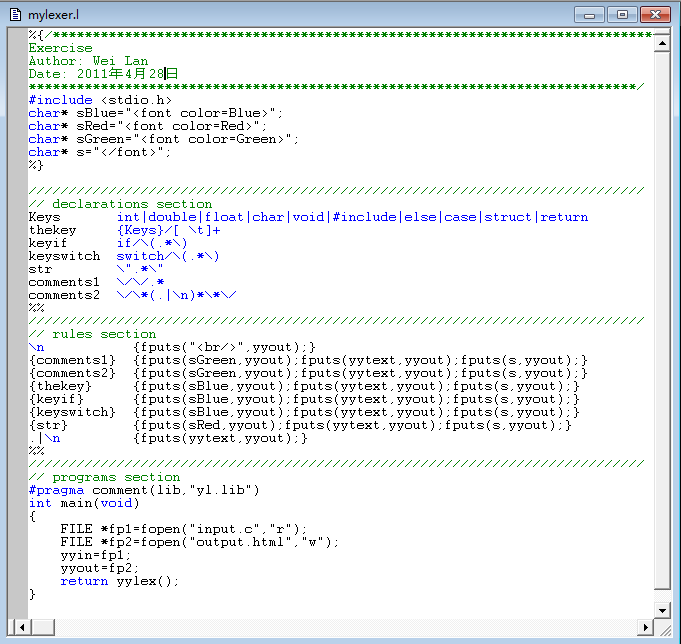Click 'keyswitch' definition name in declarations

click(x=64, y=256)
